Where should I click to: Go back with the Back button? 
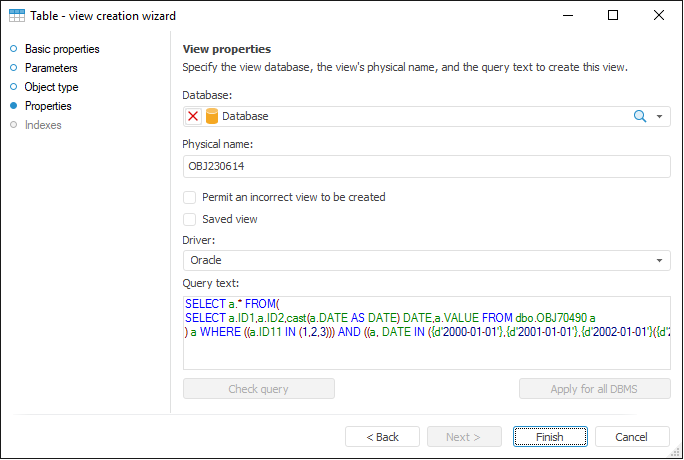pos(382,437)
